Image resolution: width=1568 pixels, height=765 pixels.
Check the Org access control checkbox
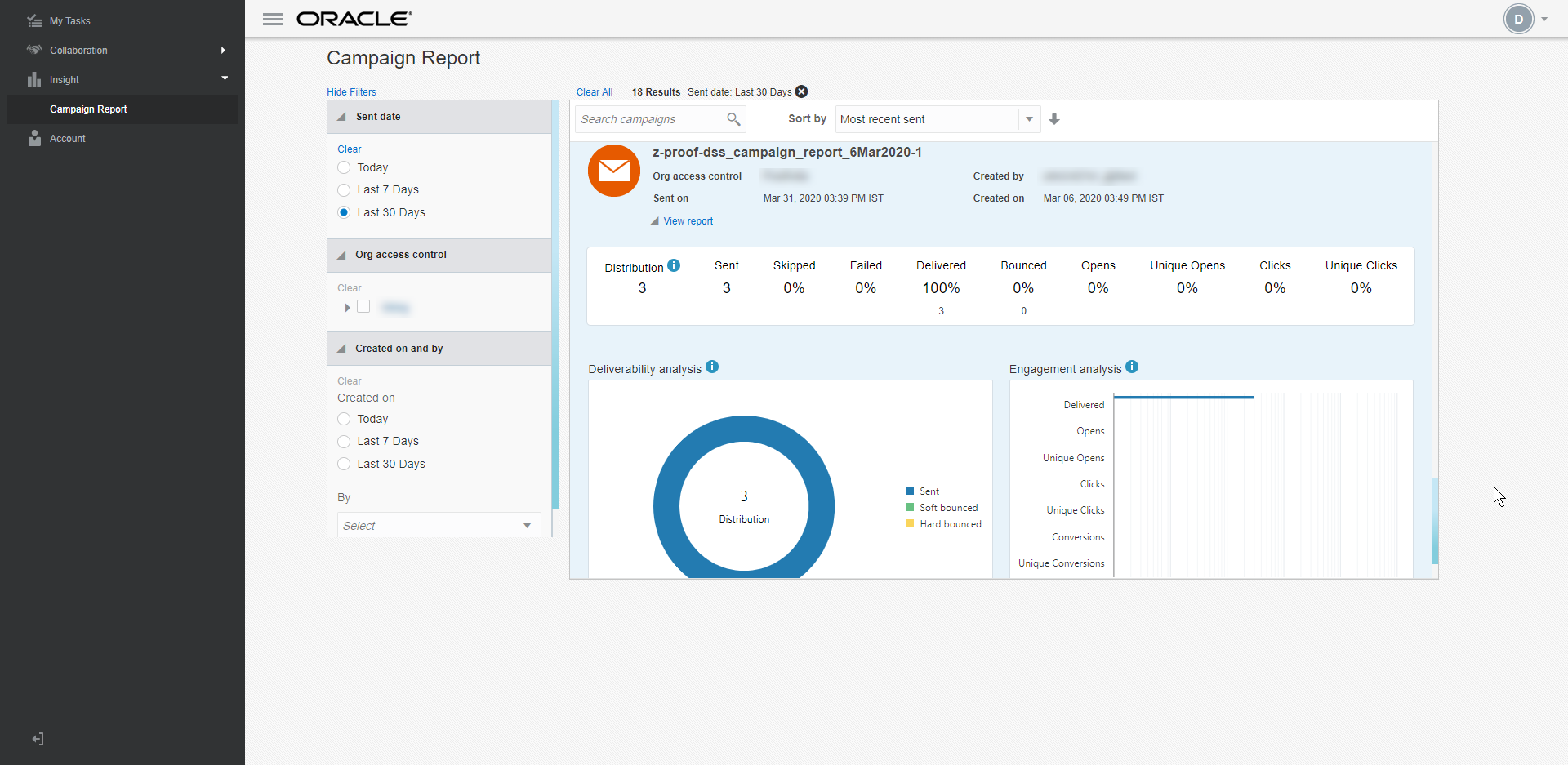point(364,305)
